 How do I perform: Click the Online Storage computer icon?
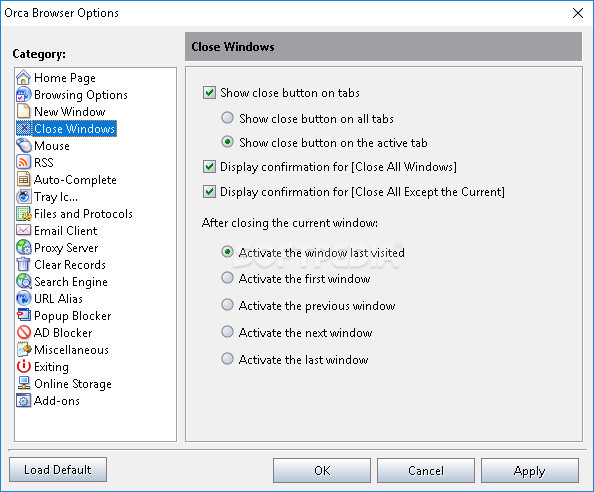pos(23,384)
